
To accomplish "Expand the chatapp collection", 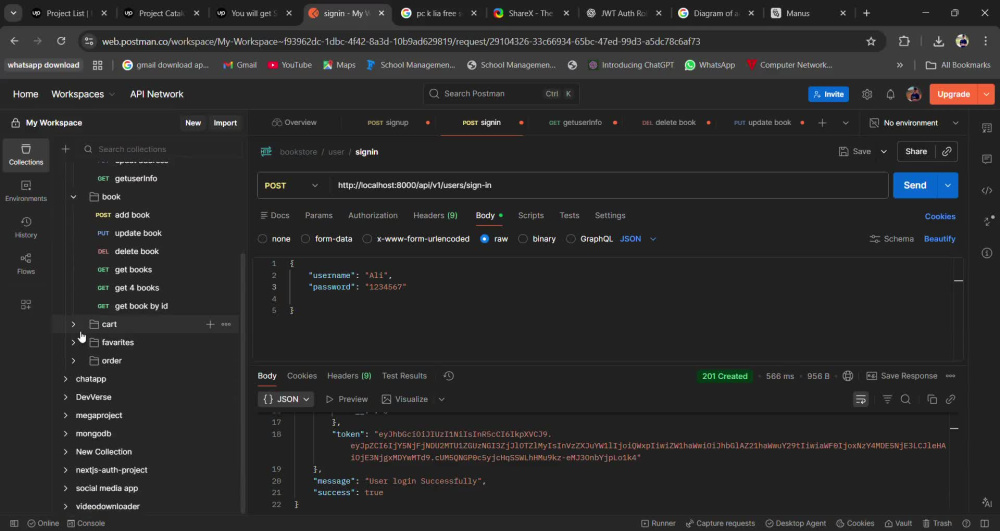I will [66, 379].
